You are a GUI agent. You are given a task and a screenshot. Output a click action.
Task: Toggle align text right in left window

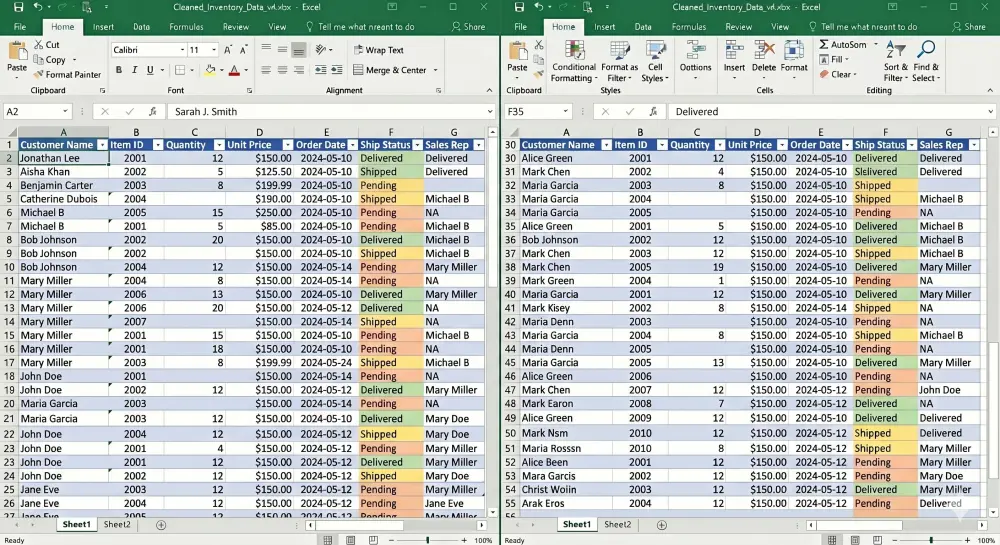click(x=298, y=70)
